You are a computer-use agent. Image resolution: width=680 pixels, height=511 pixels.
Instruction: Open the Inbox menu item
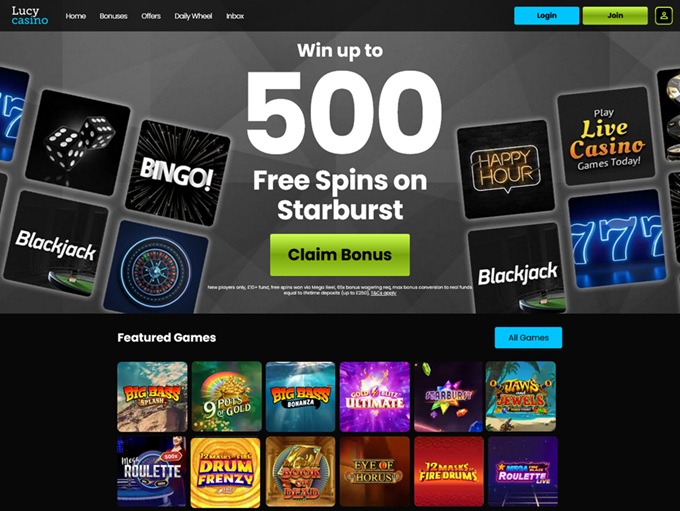coord(235,16)
